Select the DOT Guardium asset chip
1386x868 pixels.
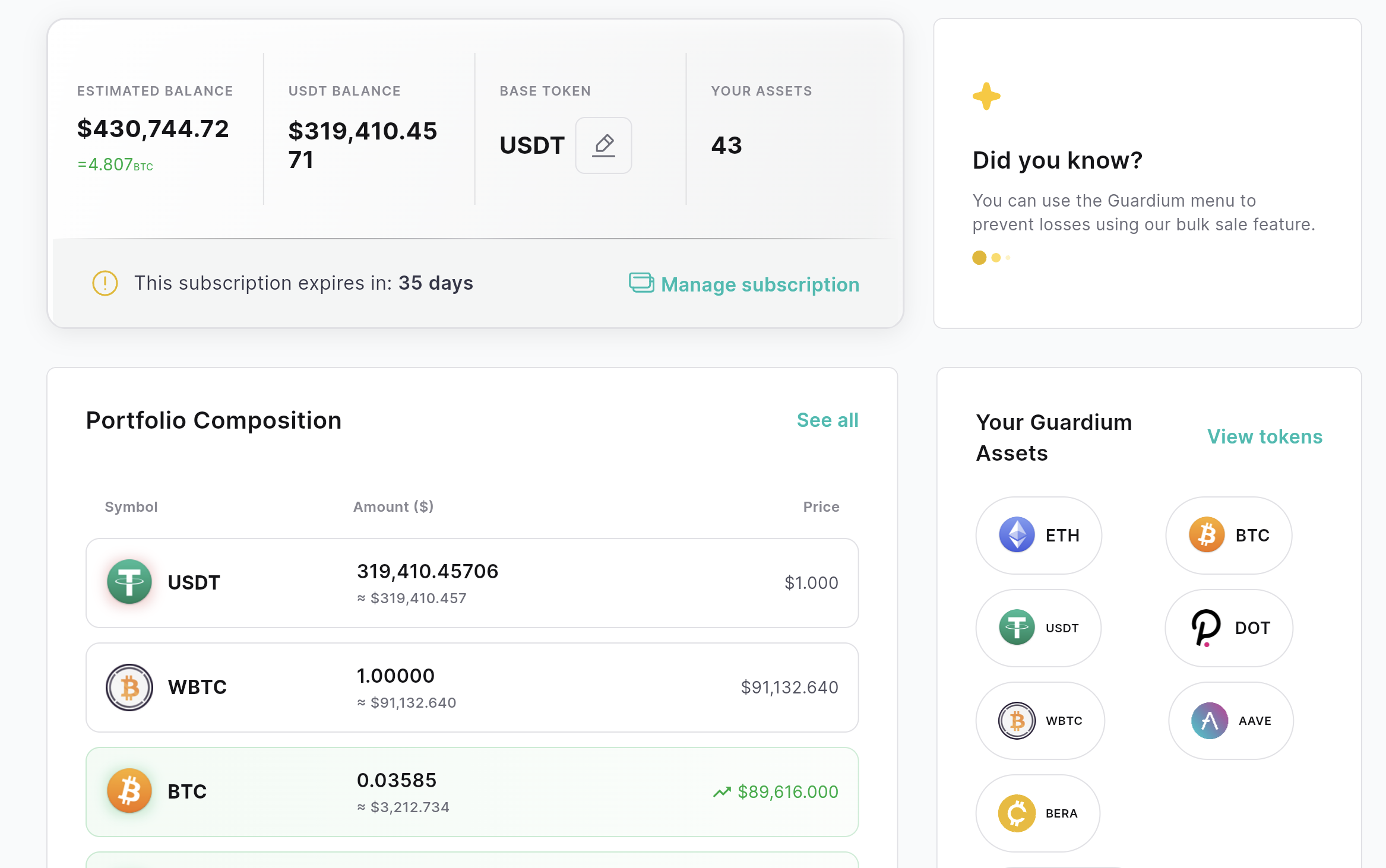(1228, 628)
